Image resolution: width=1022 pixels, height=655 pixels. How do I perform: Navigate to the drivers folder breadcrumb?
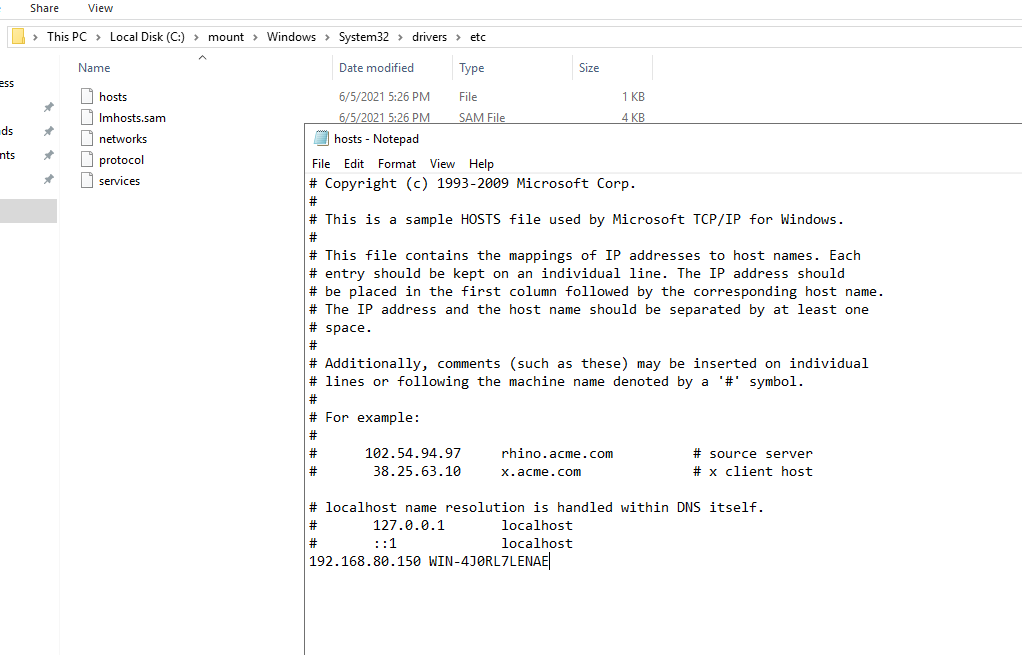(x=429, y=36)
